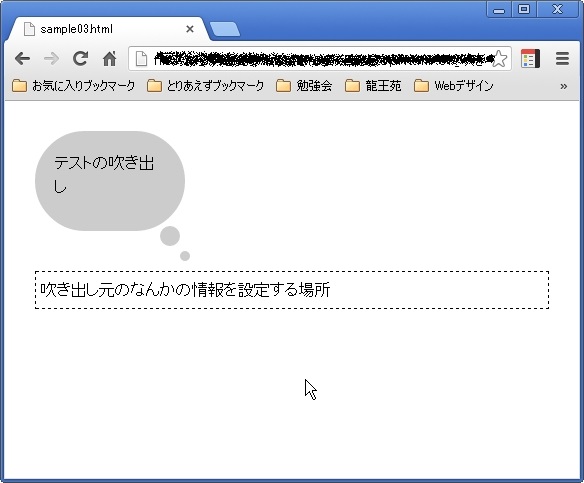Image resolution: width=584 pixels, height=483 pixels.
Task: Open the お気に入りブックマーク folder
Action: point(73,86)
